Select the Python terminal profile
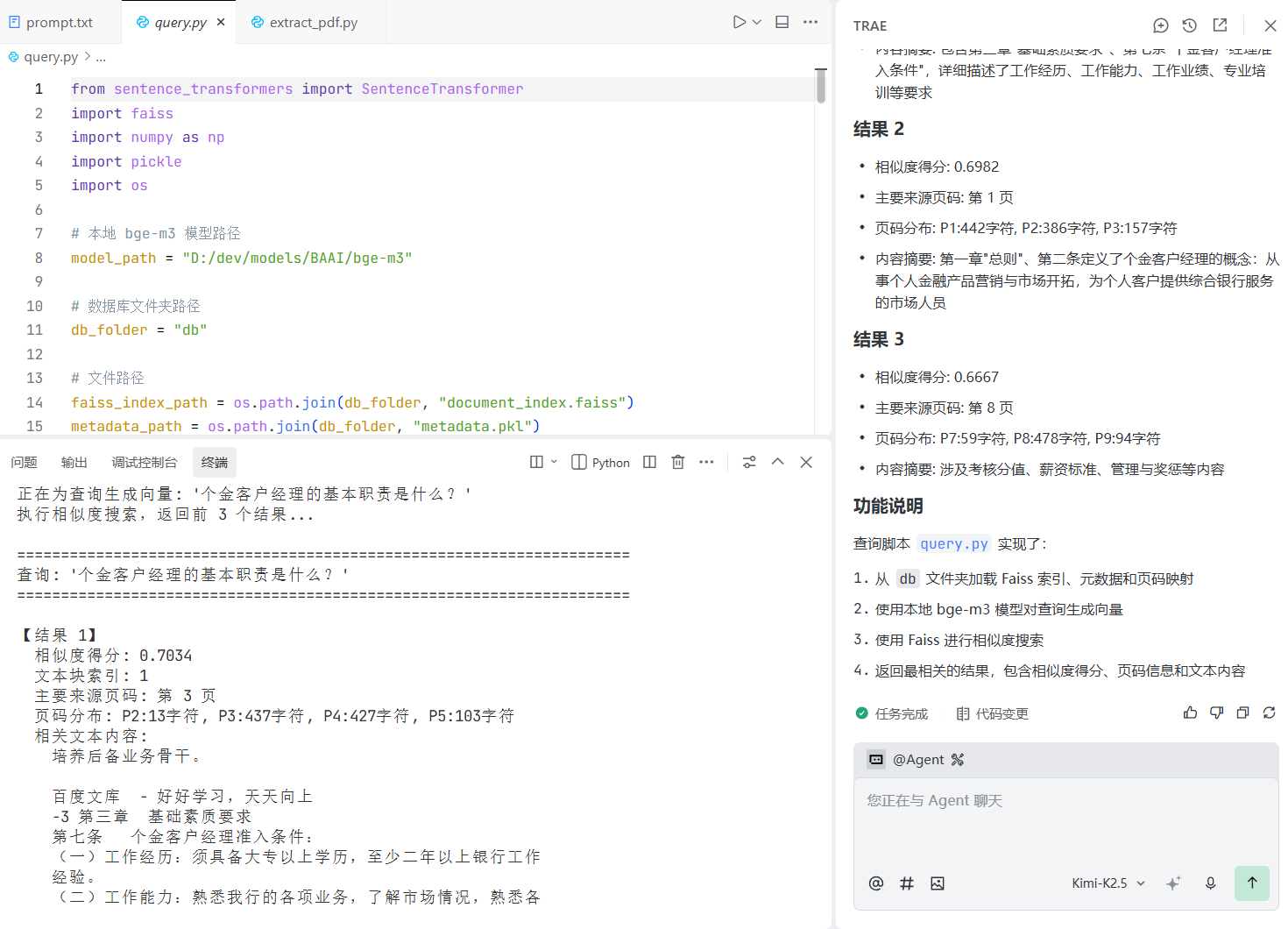 [600, 462]
